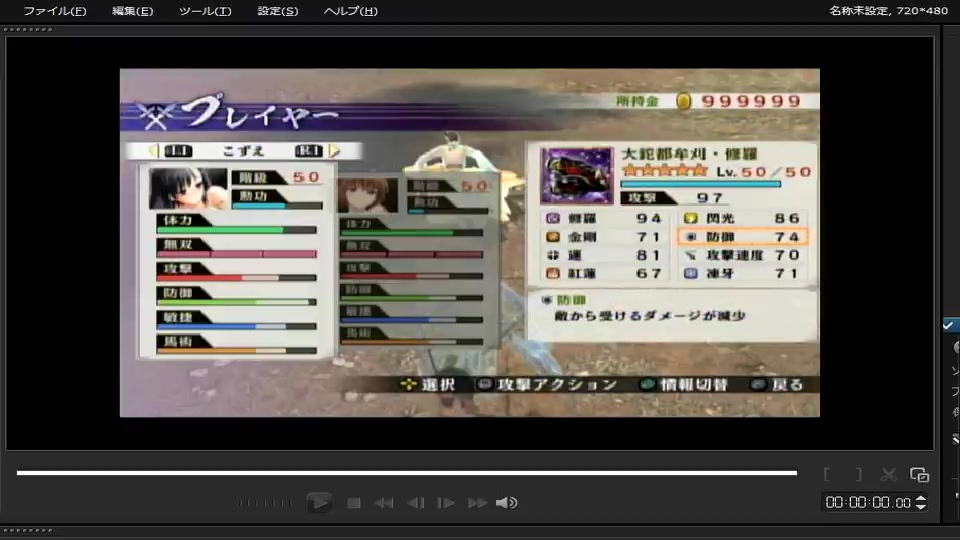Open the 設定(S) menu

click(277, 11)
